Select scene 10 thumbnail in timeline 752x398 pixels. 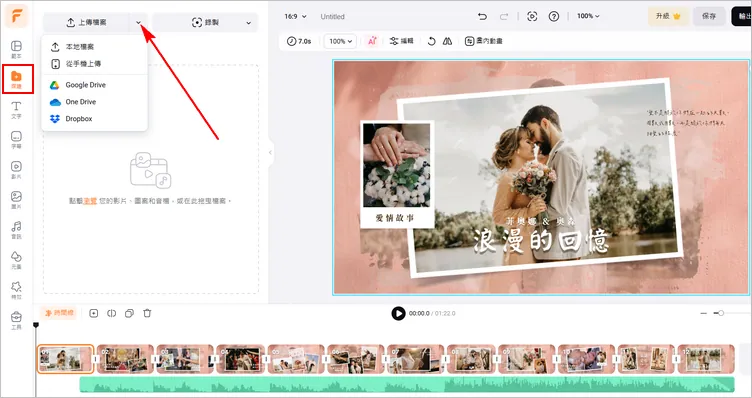coord(586,359)
